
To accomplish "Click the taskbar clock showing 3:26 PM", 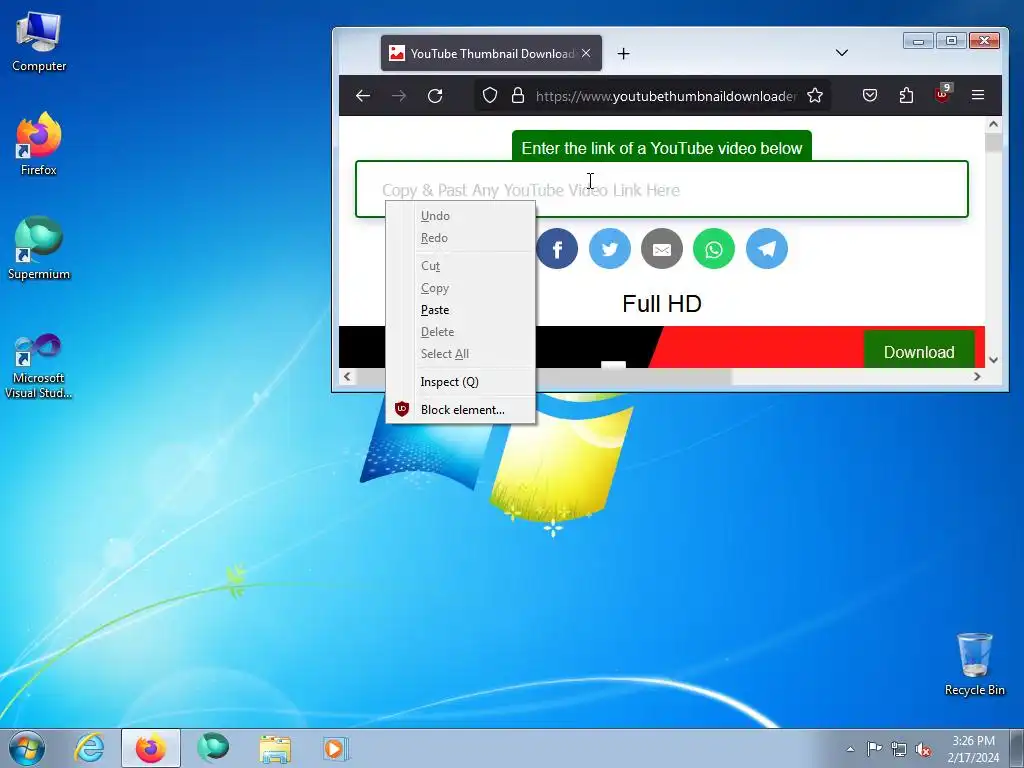I will (973, 749).
